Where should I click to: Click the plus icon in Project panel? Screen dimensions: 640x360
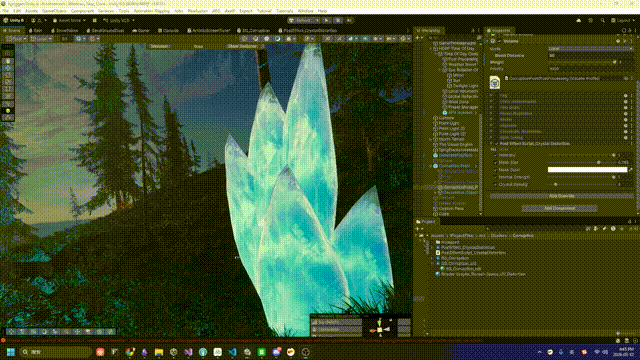pyautogui.click(x=417, y=229)
